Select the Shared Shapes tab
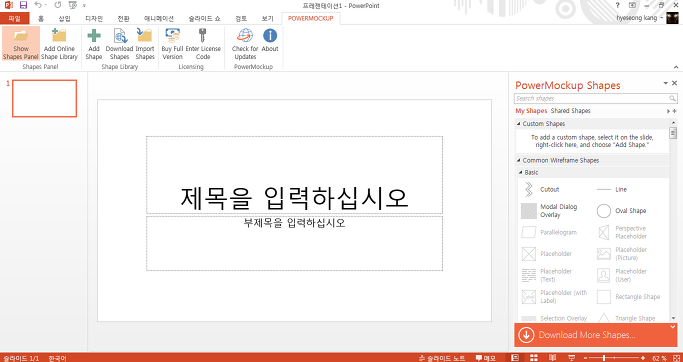683x362 pixels. (571, 111)
